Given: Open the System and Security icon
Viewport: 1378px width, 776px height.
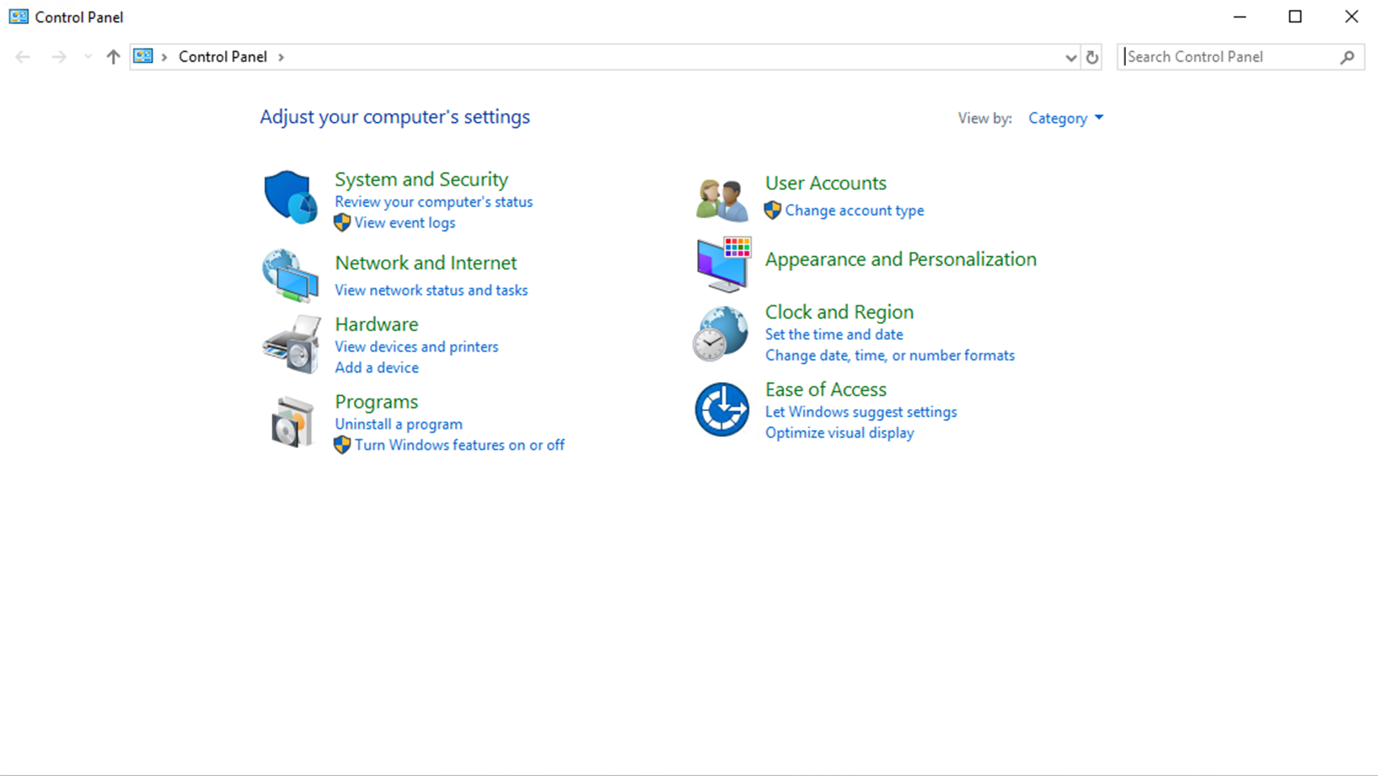Looking at the screenshot, I should coord(289,197).
